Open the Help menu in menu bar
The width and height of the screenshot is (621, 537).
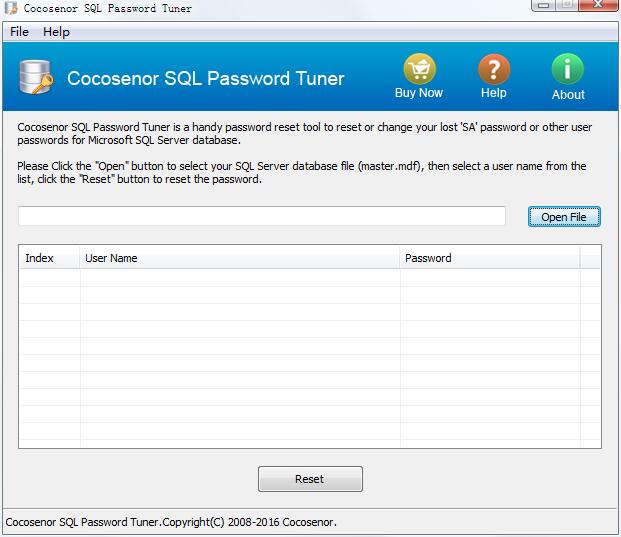pyautogui.click(x=56, y=32)
